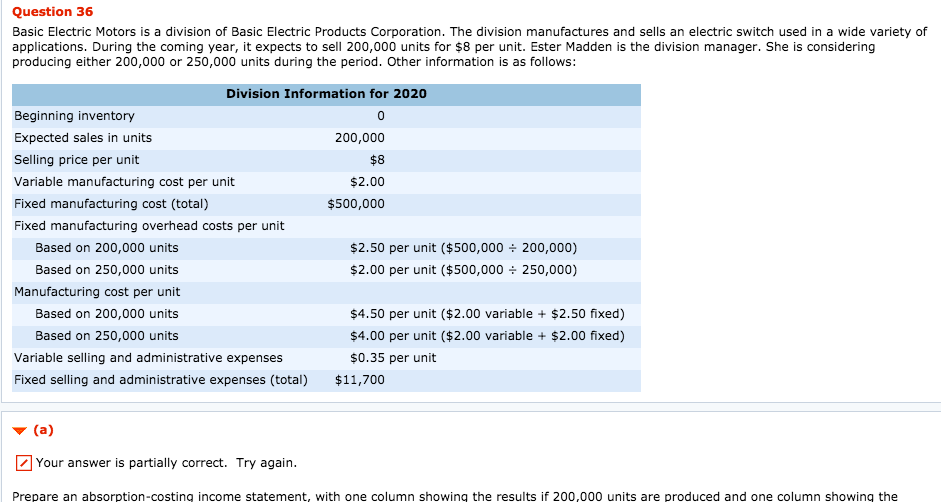The height and width of the screenshot is (502, 941).
Task: Click Fixed selling and administrative expenses (total) label
Action: (161, 380)
